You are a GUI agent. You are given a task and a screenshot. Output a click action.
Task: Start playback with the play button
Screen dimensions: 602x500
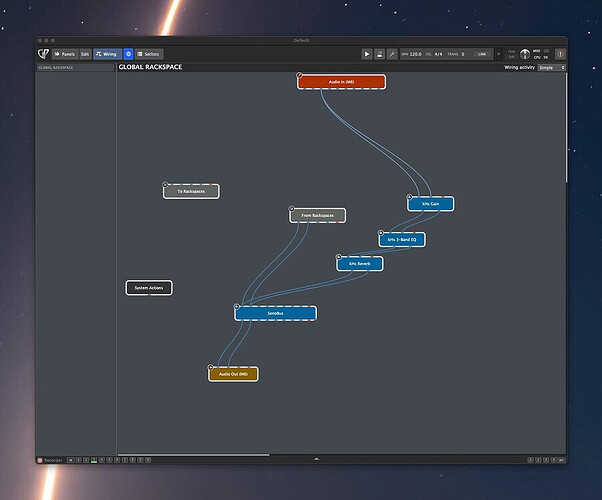[367, 54]
